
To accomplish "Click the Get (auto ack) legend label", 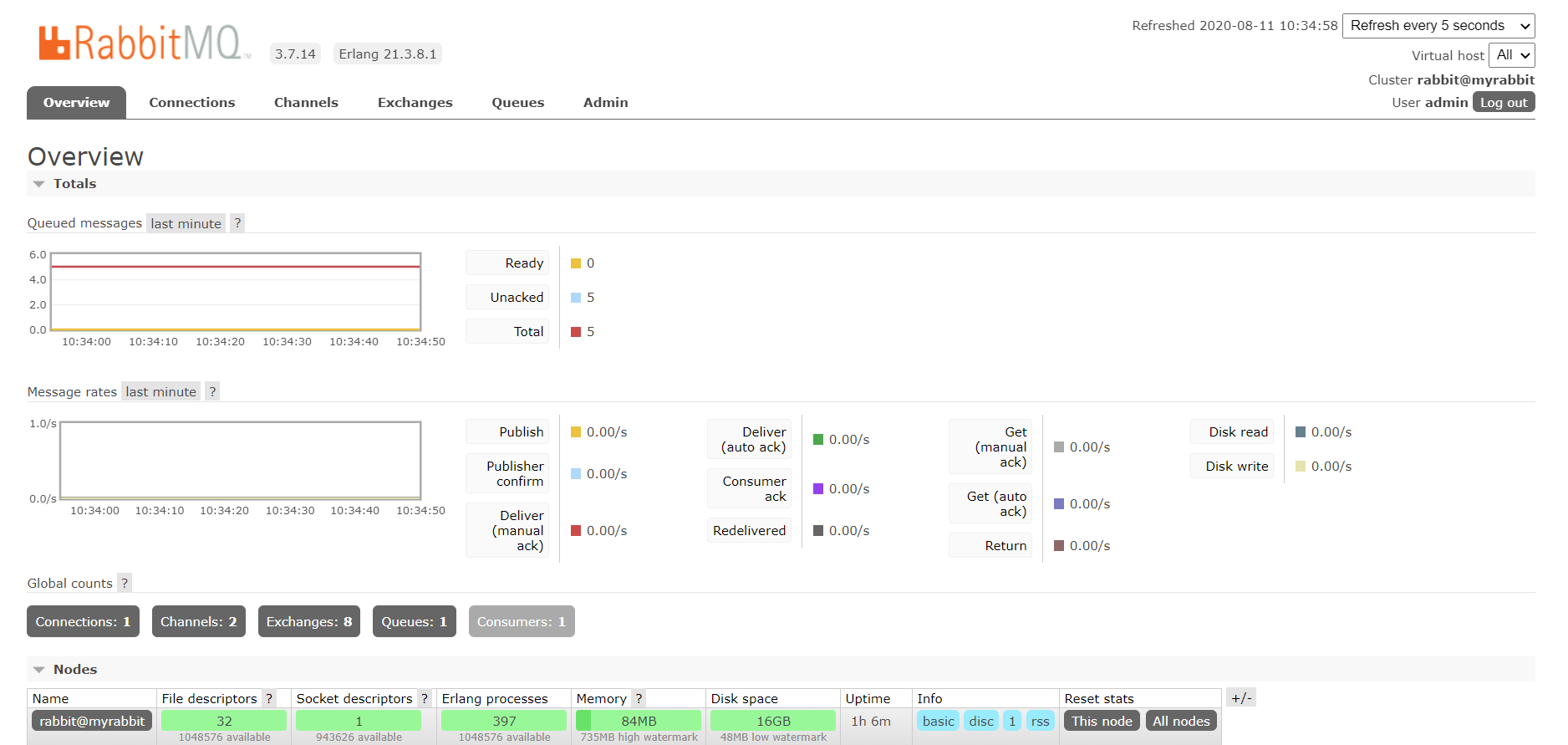I will 990,504.
